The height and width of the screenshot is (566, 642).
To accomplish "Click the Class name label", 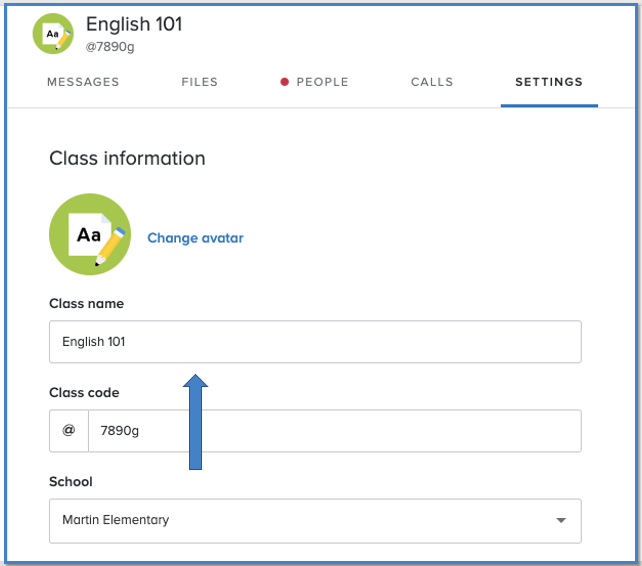I will [x=86, y=303].
